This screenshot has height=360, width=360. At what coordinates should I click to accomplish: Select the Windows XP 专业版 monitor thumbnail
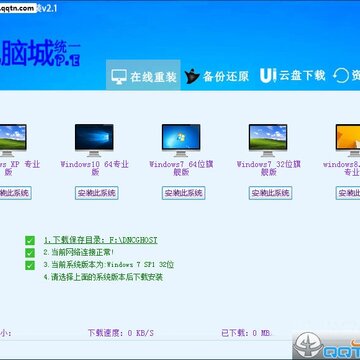pos(12,140)
